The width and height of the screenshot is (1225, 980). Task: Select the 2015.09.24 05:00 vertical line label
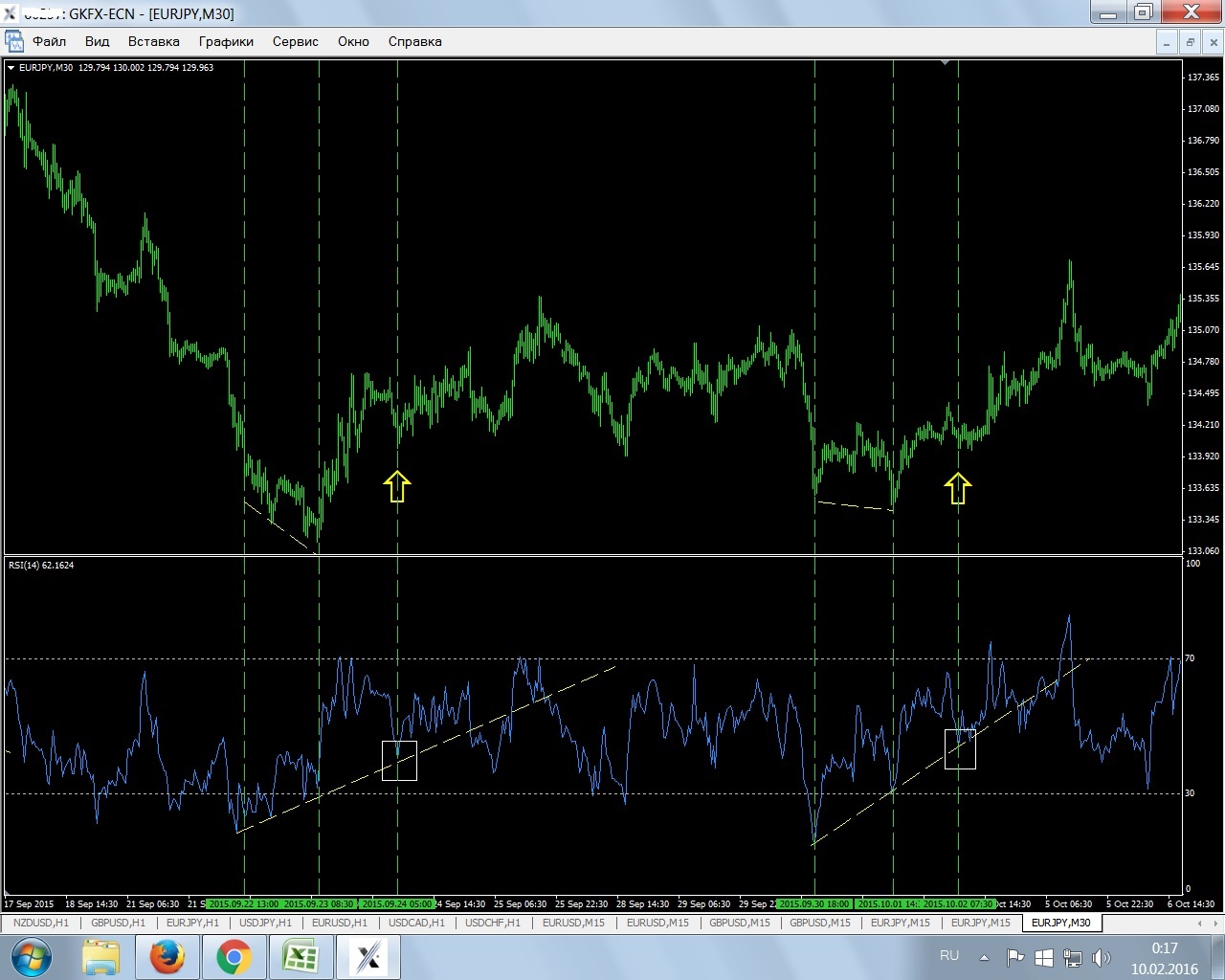[x=397, y=903]
